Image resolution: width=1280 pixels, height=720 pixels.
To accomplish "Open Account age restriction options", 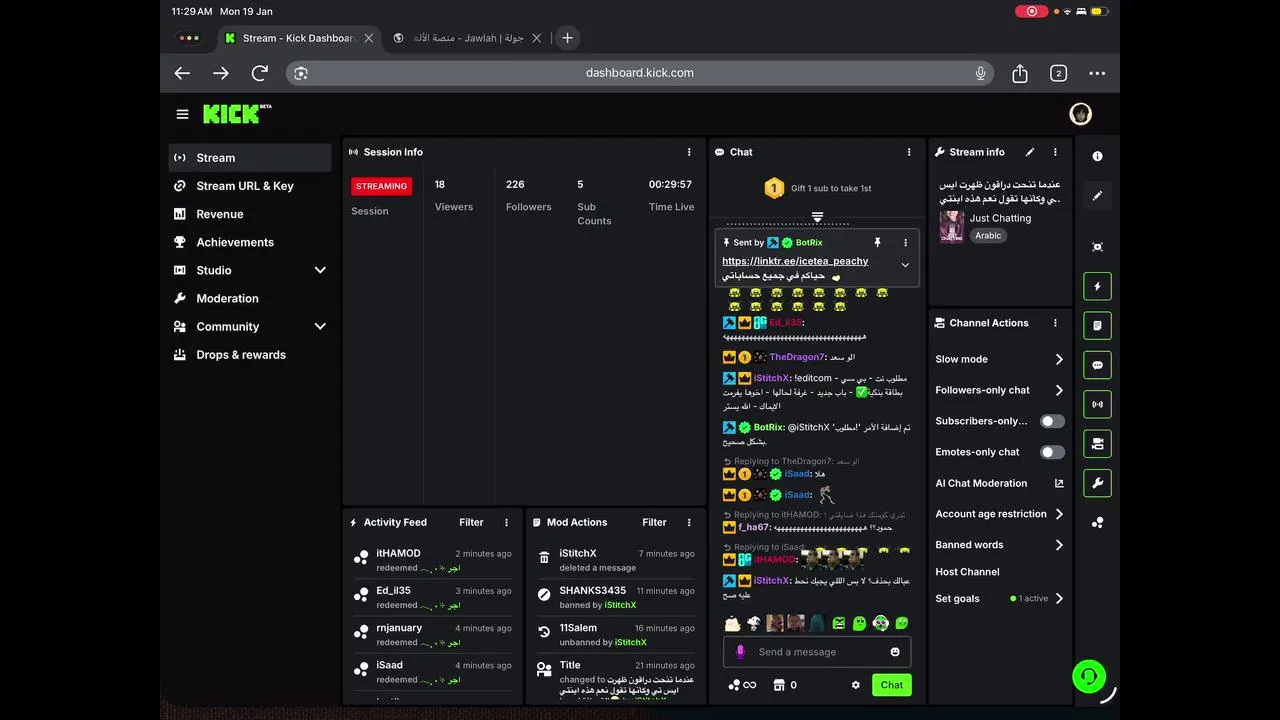I will click(999, 514).
